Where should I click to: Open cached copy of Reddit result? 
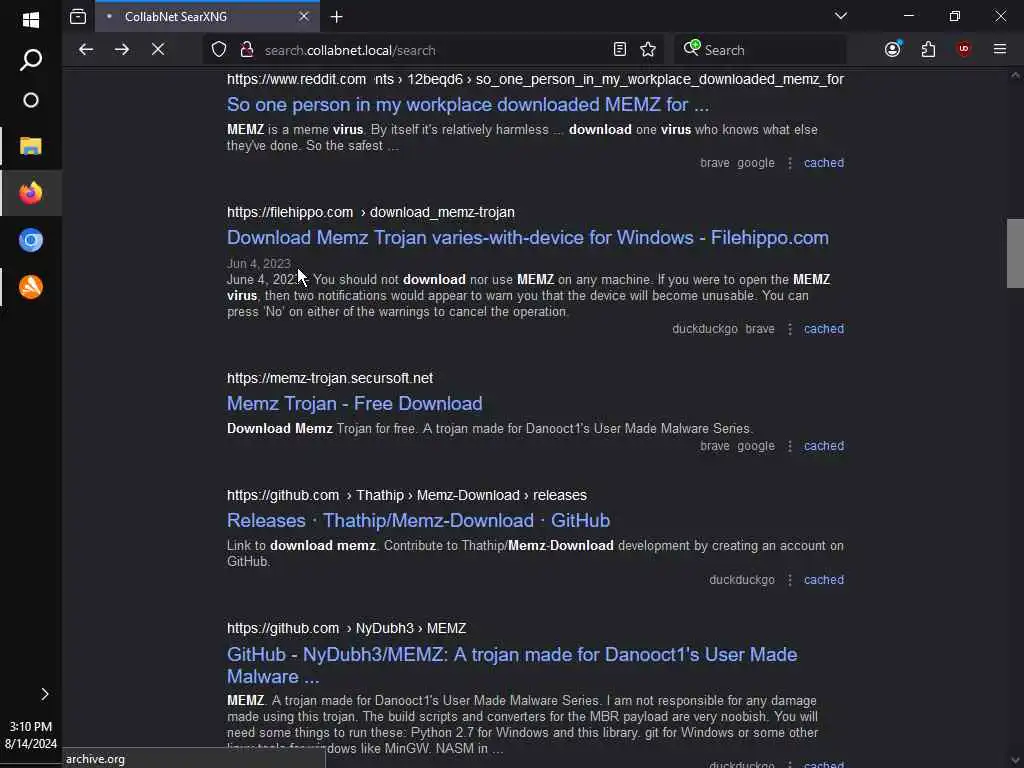pos(824,163)
